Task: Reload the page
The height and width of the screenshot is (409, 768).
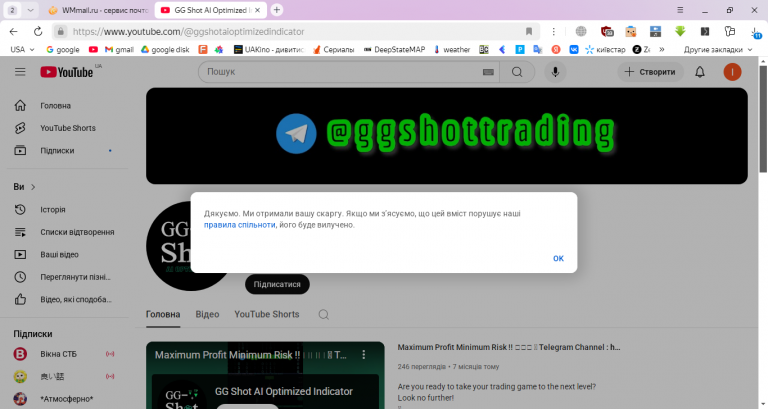Action: (38, 31)
